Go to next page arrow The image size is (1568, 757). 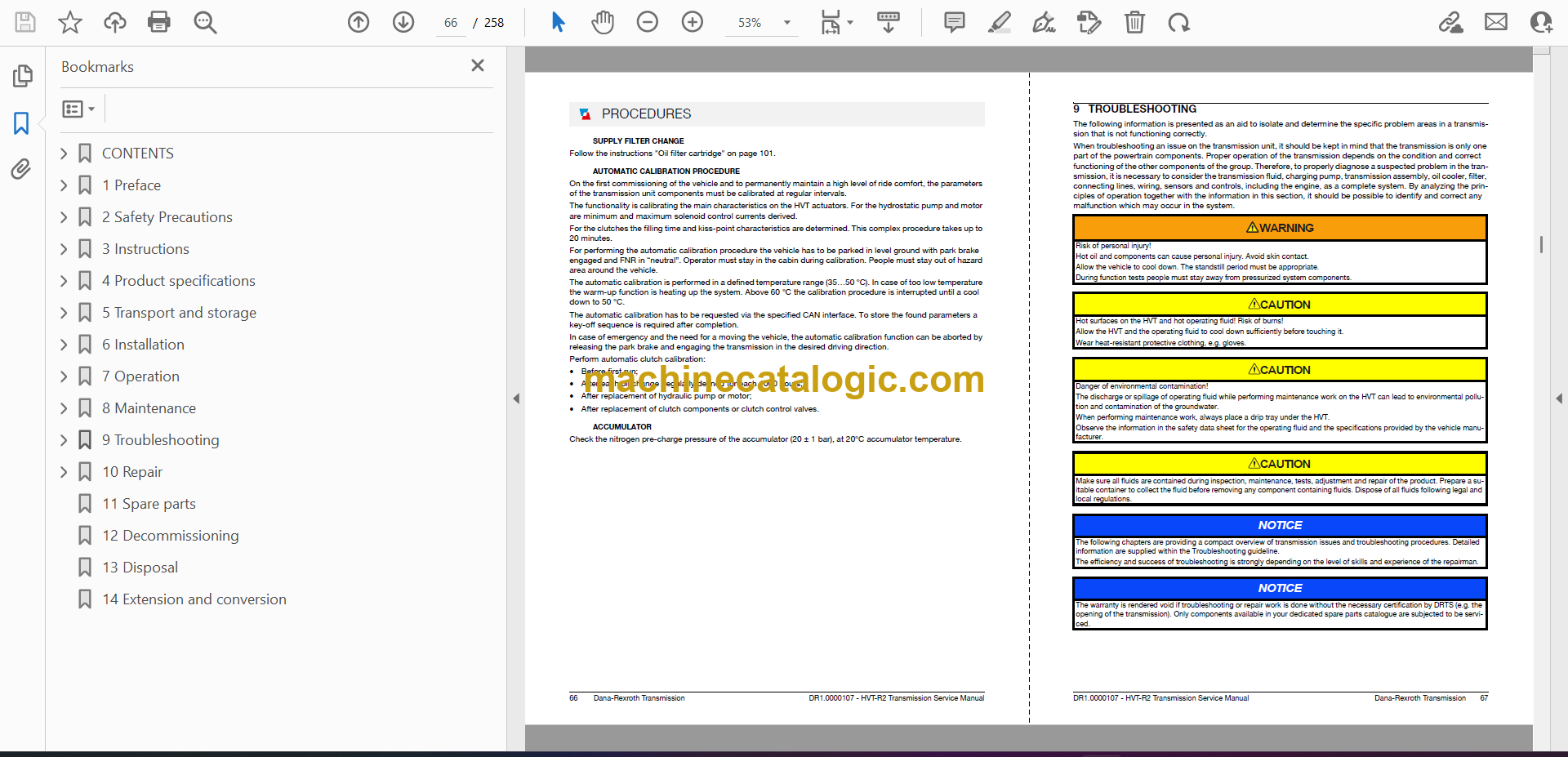tap(403, 22)
